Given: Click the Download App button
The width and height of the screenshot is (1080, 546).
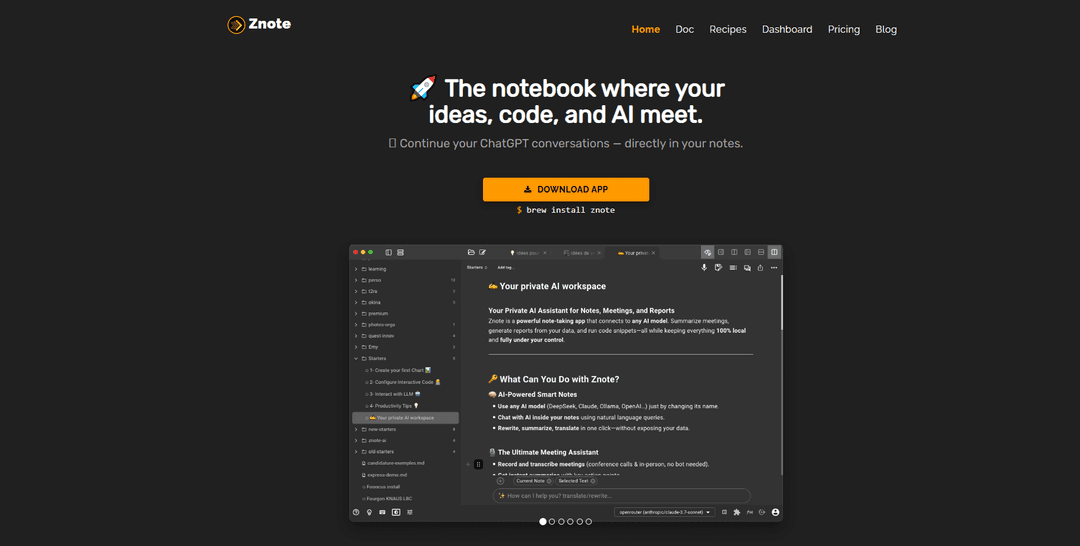Looking at the screenshot, I should click(x=566, y=189).
